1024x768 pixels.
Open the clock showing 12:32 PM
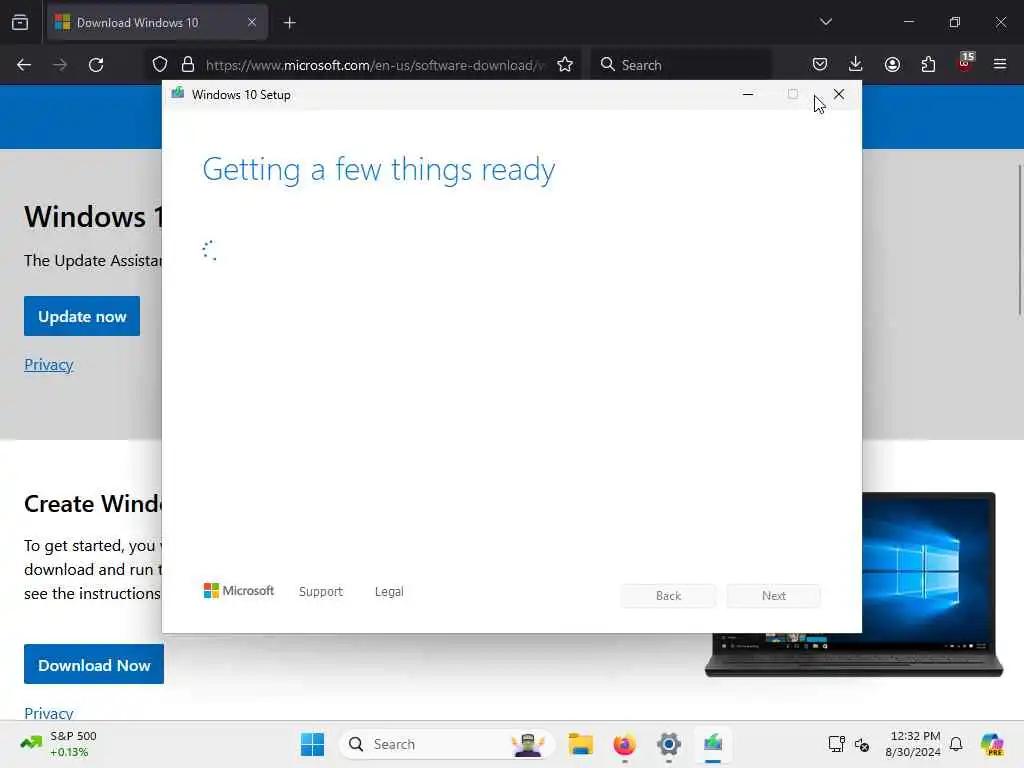[913, 744]
